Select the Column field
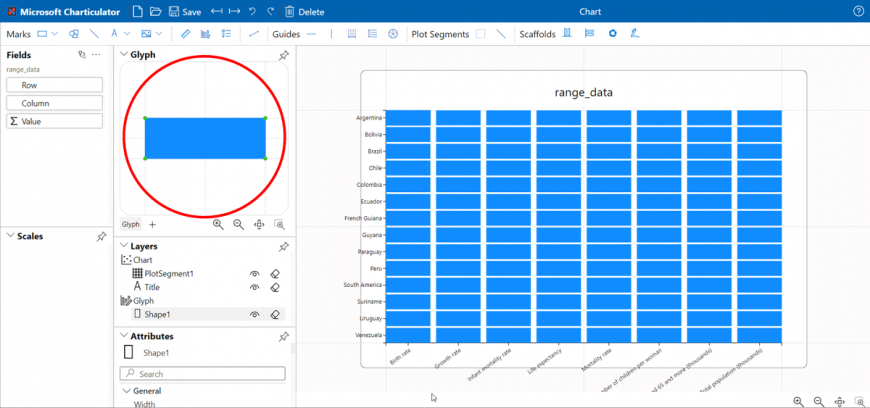Image resolution: width=870 pixels, height=408 pixels. 54,103
